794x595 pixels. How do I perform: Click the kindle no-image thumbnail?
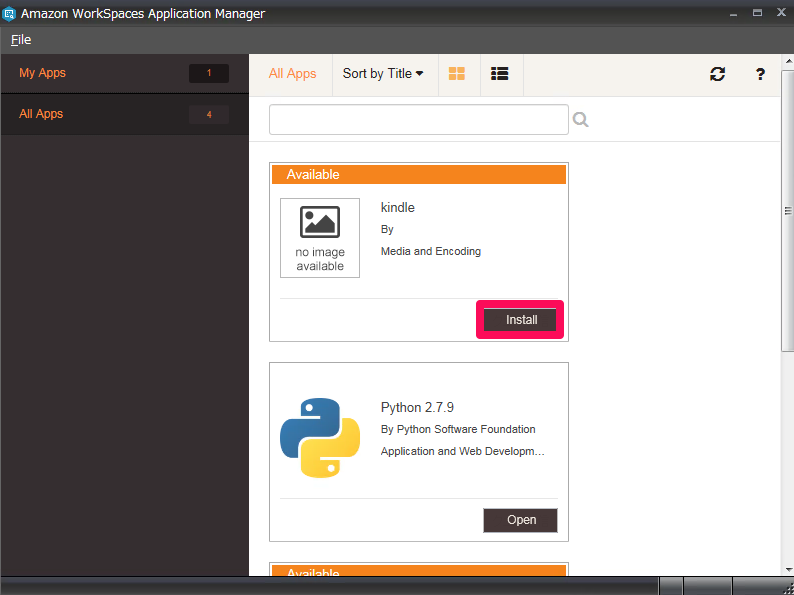coord(320,238)
